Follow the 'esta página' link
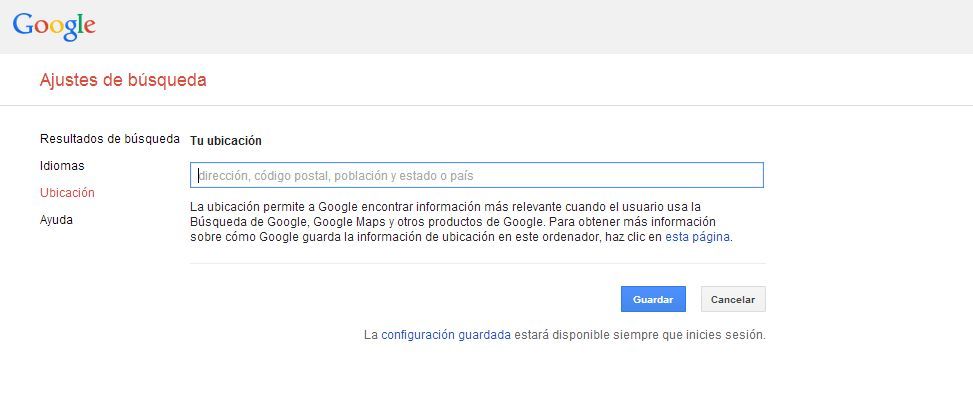 [x=697, y=237]
